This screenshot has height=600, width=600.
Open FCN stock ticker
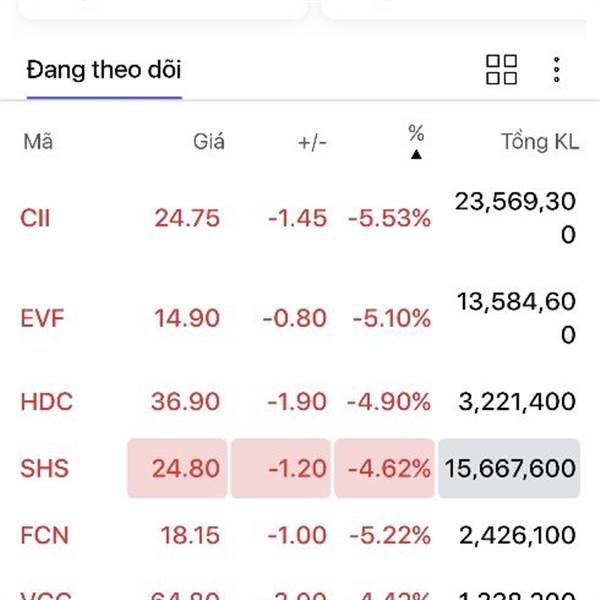[x=44, y=535]
